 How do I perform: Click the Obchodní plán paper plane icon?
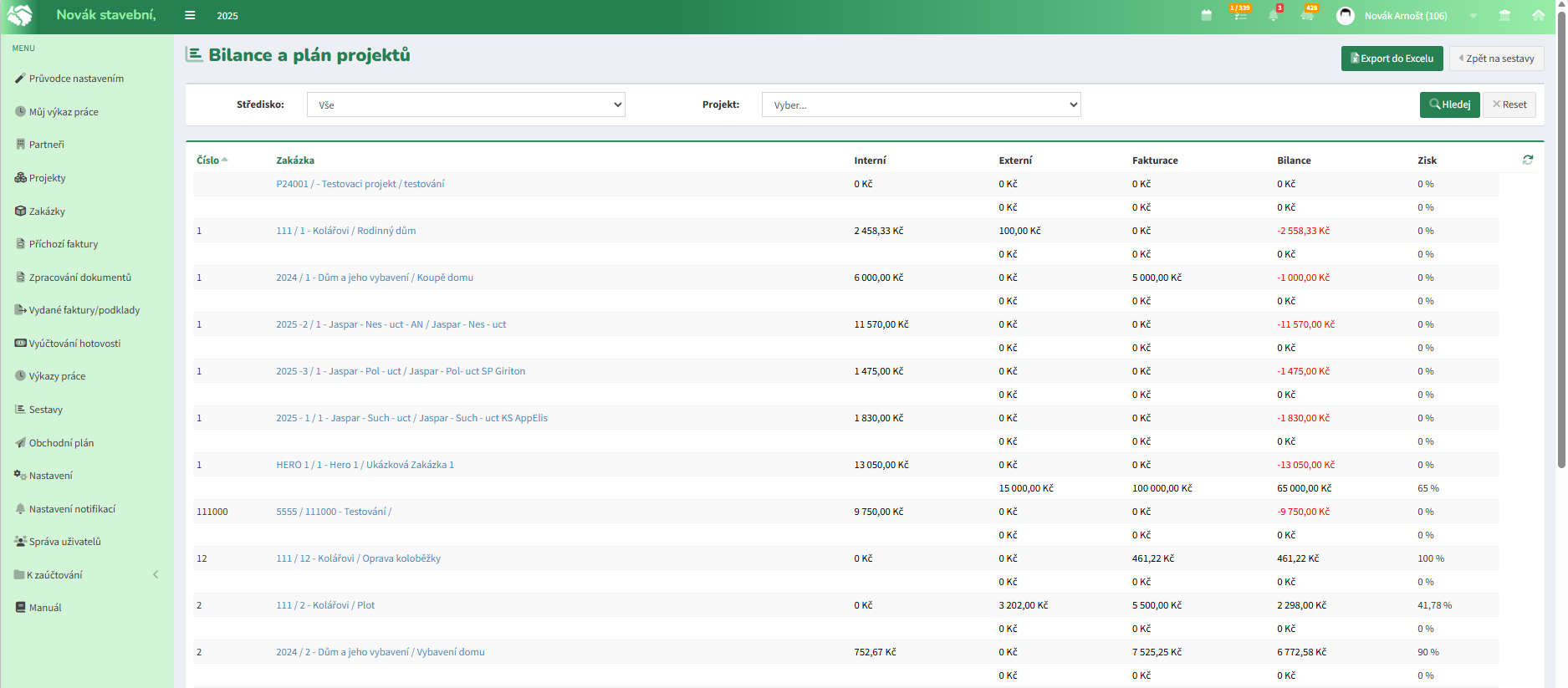21,442
